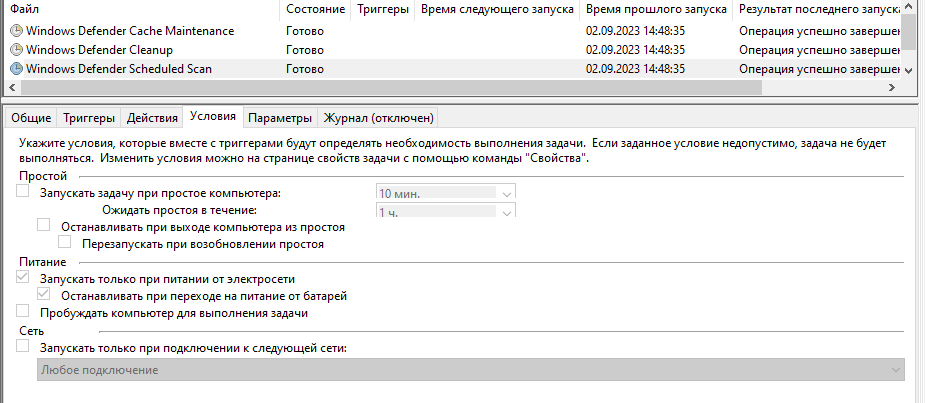Click the horizontal scrollbar left arrow
This screenshot has width=925, height=403.
[x=12, y=87]
